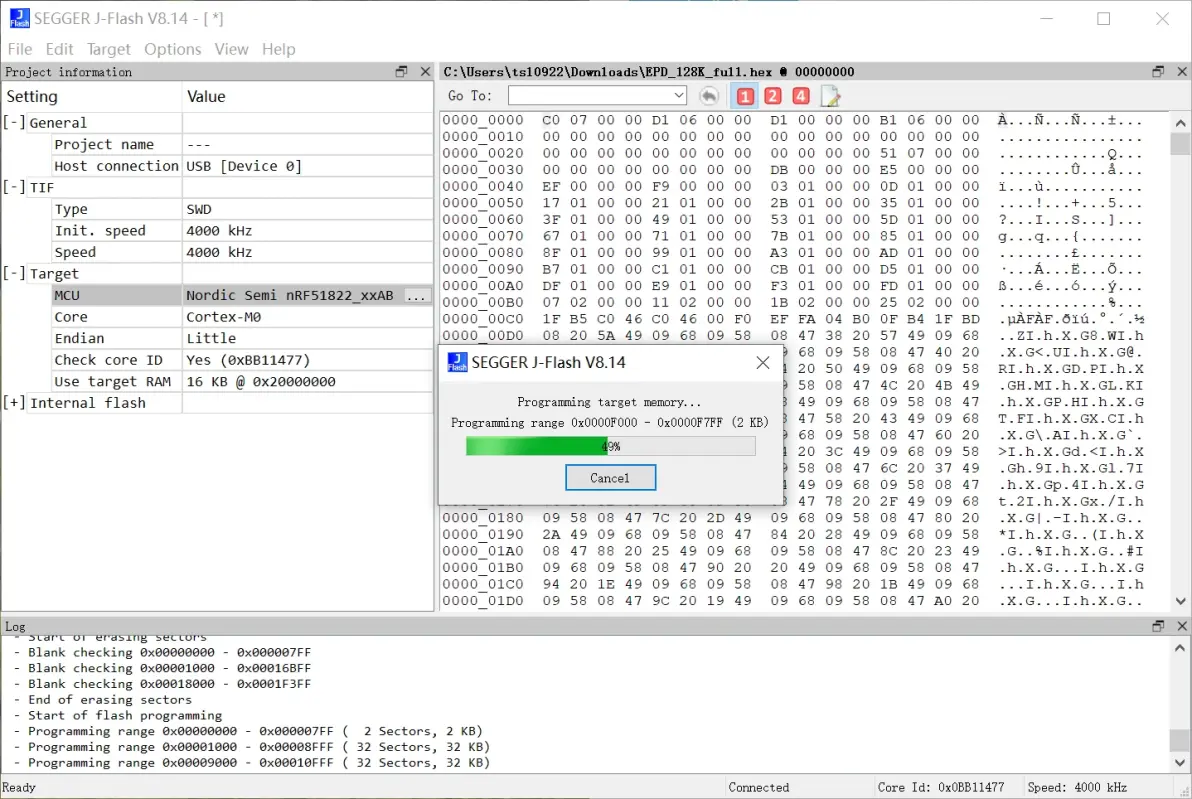Click the Log scroll down arrow
The image size is (1192, 799).
click(x=1180, y=763)
